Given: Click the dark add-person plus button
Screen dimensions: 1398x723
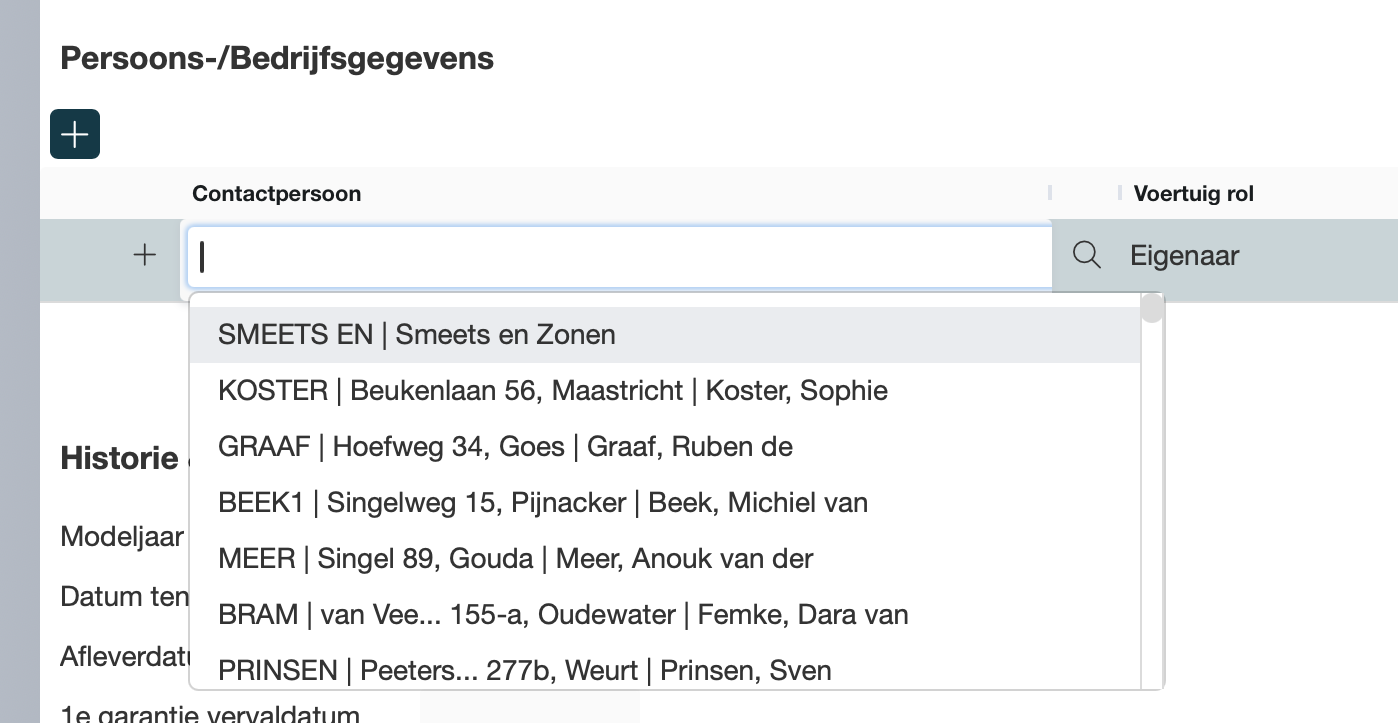Looking at the screenshot, I should pyautogui.click(x=75, y=134).
